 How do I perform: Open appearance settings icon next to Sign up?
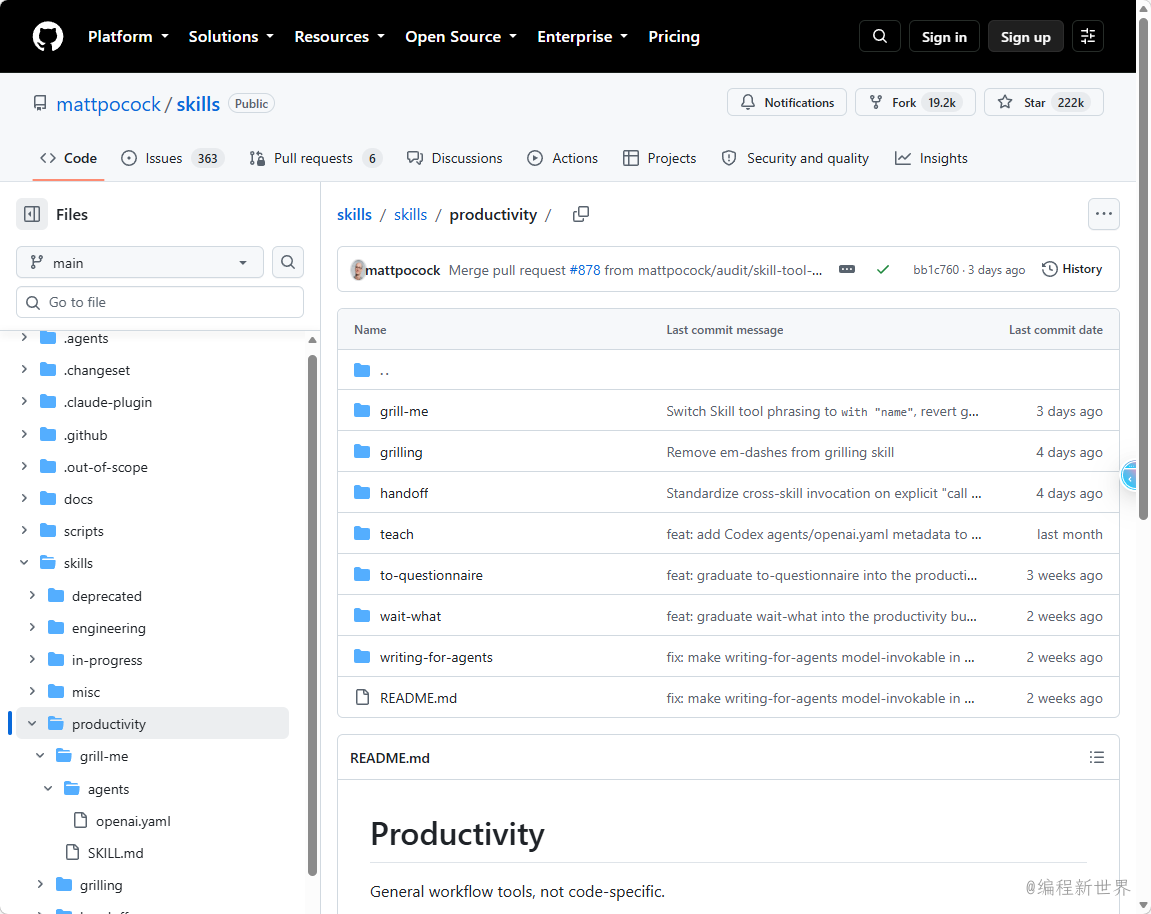1088,36
